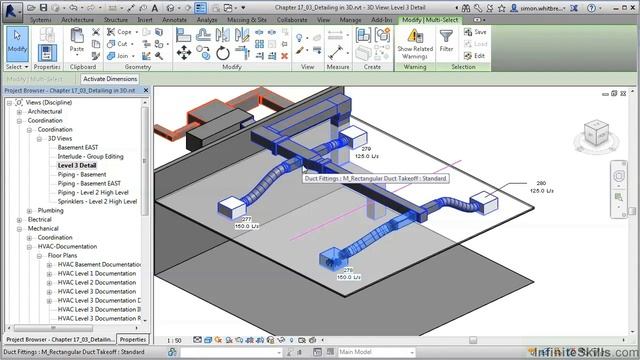Click the Paste clipboard icon
The image size is (640, 360).
[x=77, y=36]
